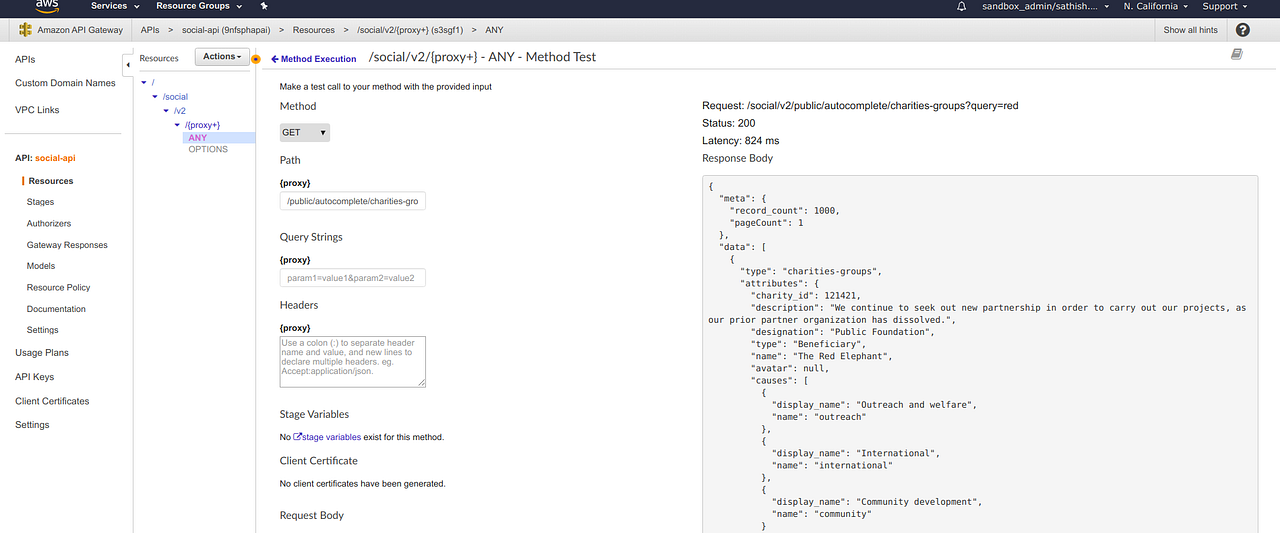
Task: Click the Latency: 824 ms text
Action: 741,141
